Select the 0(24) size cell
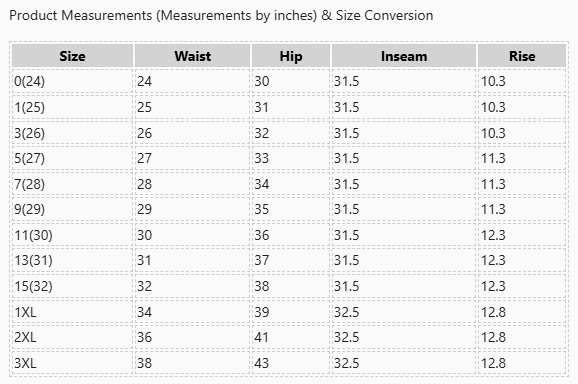The width and height of the screenshot is (578, 384). (72, 81)
